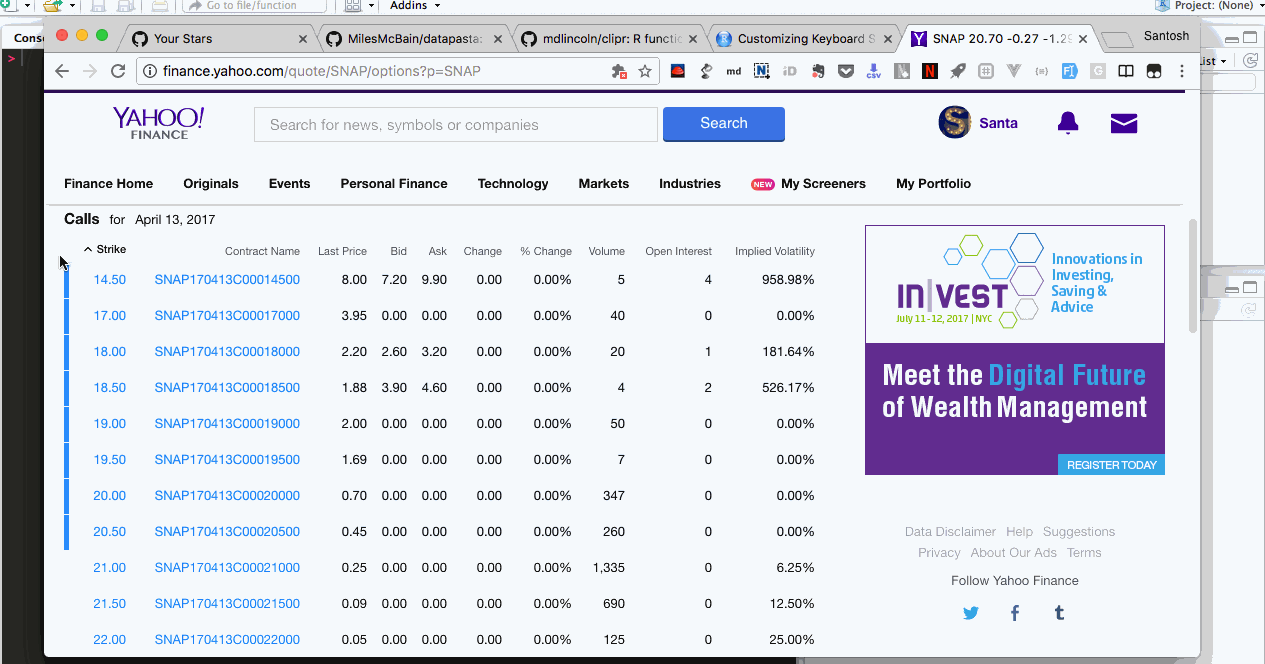The width and height of the screenshot is (1265, 664).
Task: Close the MilesMcBain/datapasta tab
Action: coord(497,39)
